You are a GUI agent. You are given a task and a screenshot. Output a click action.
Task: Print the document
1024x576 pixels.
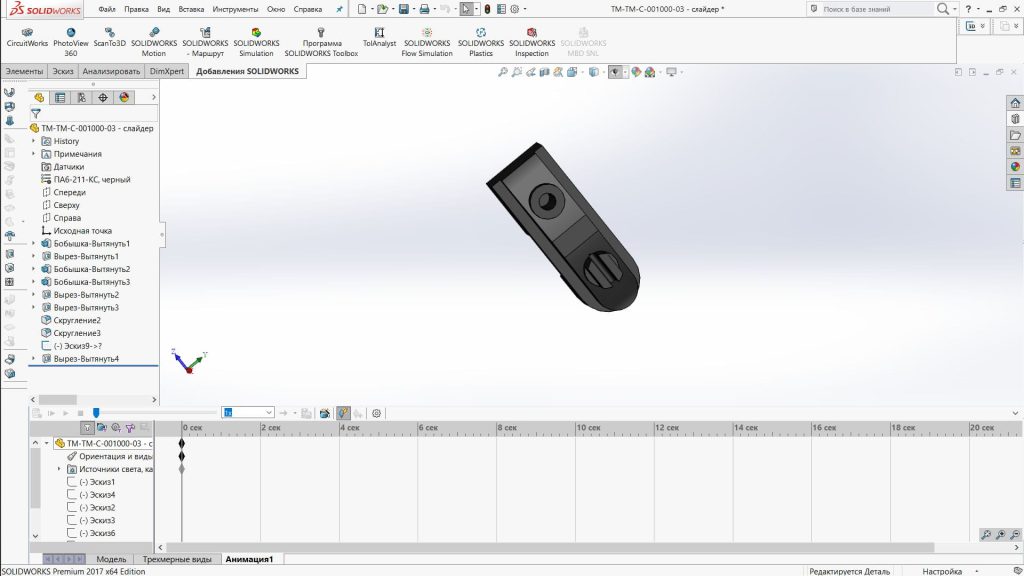pos(424,9)
